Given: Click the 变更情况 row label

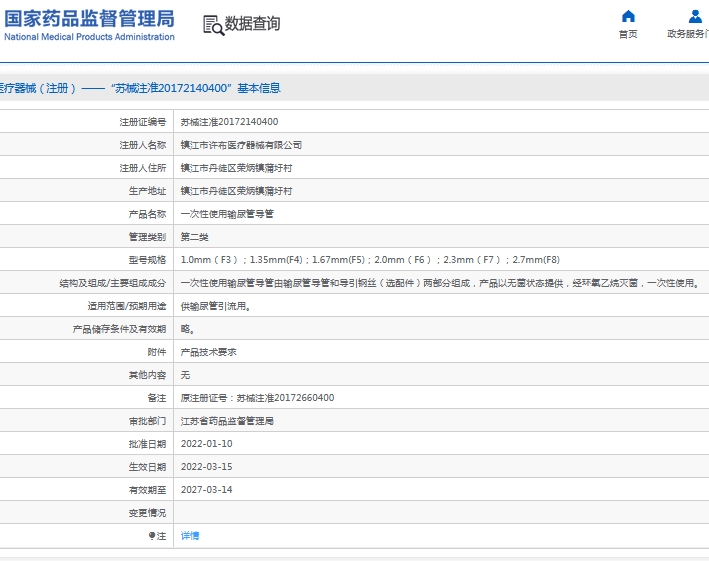Looking at the screenshot, I should (x=147, y=513).
